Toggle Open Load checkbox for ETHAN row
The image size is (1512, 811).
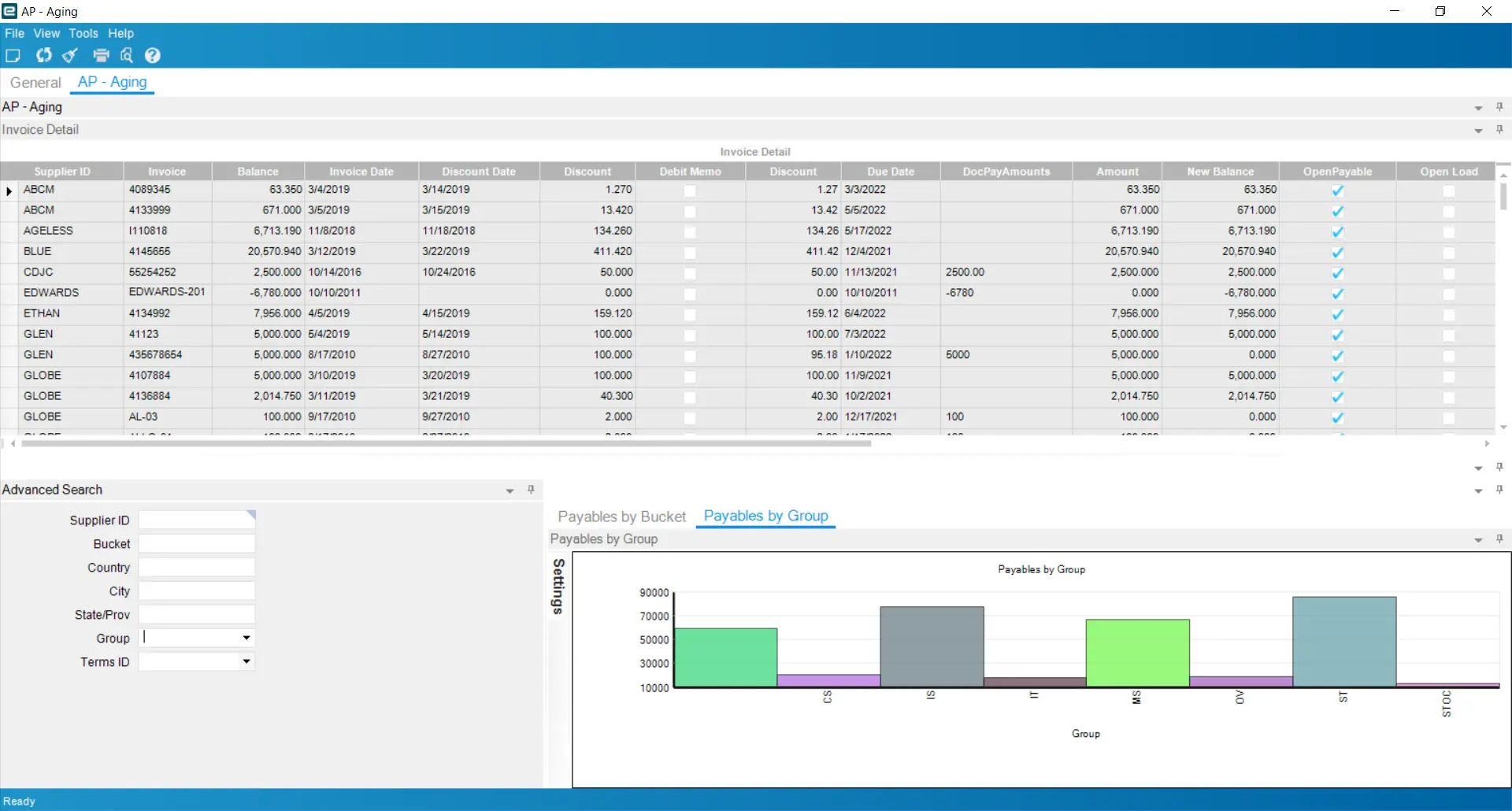[1448, 314]
